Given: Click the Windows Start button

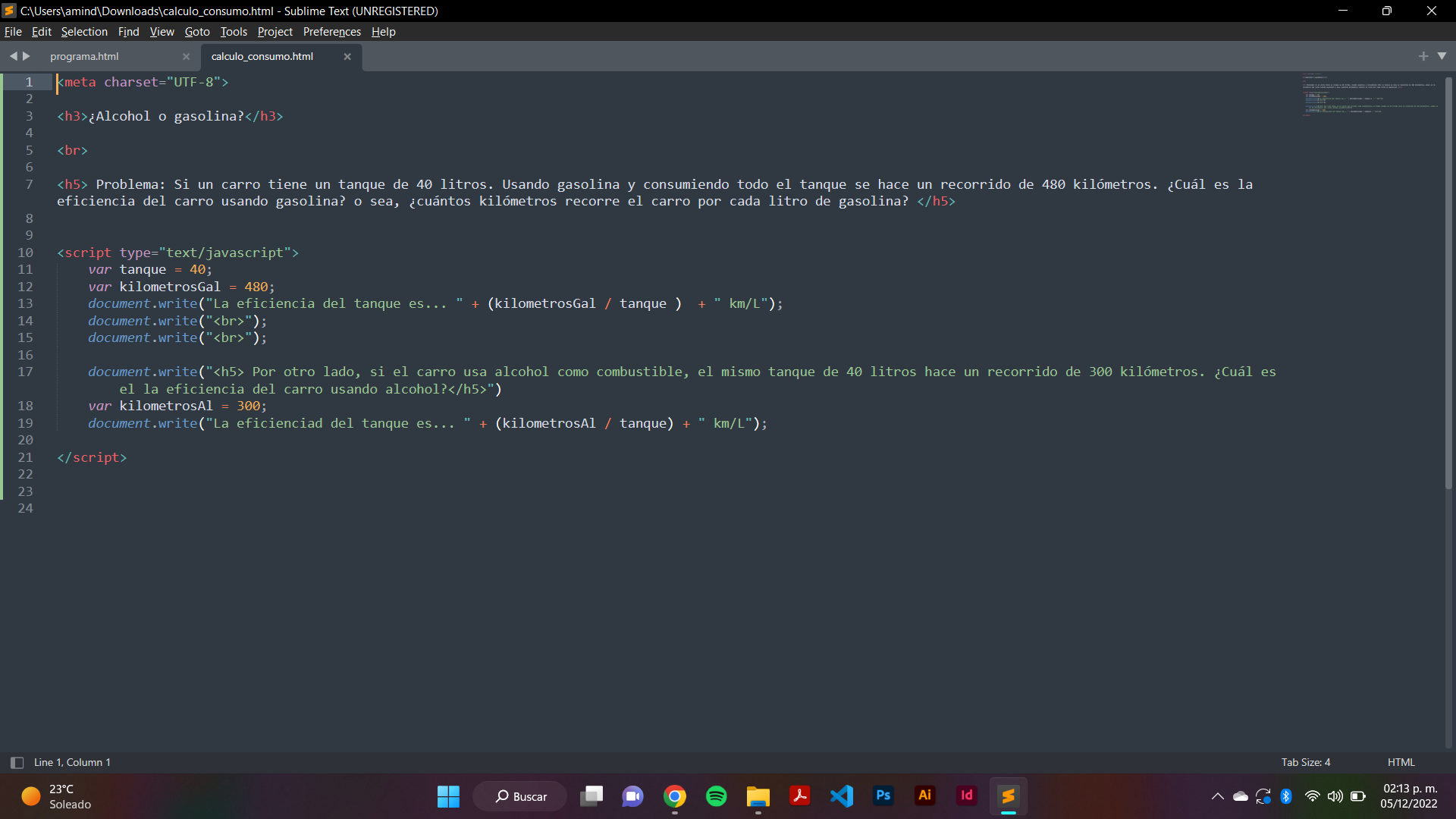Looking at the screenshot, I should click(x=448, y=795).
